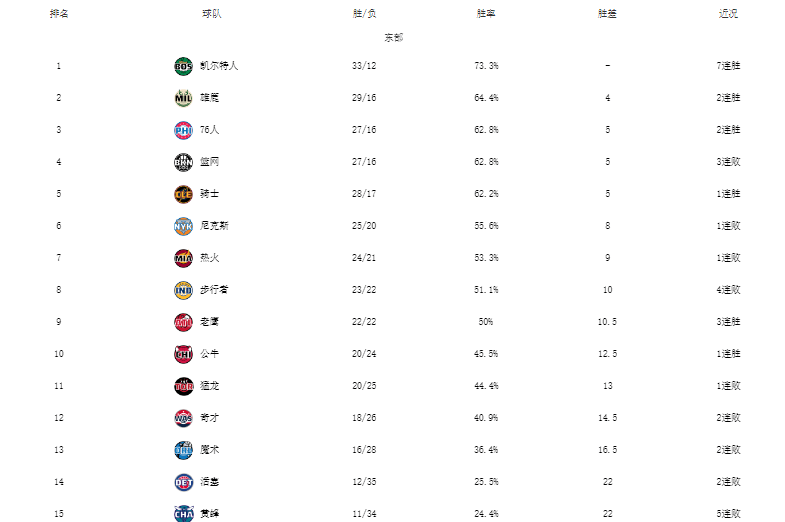Image resolution: width=785 pixels, height=522 pixels.
Task: Click the TOR 猛龙 team logo
Action: [x=183, y=386]
